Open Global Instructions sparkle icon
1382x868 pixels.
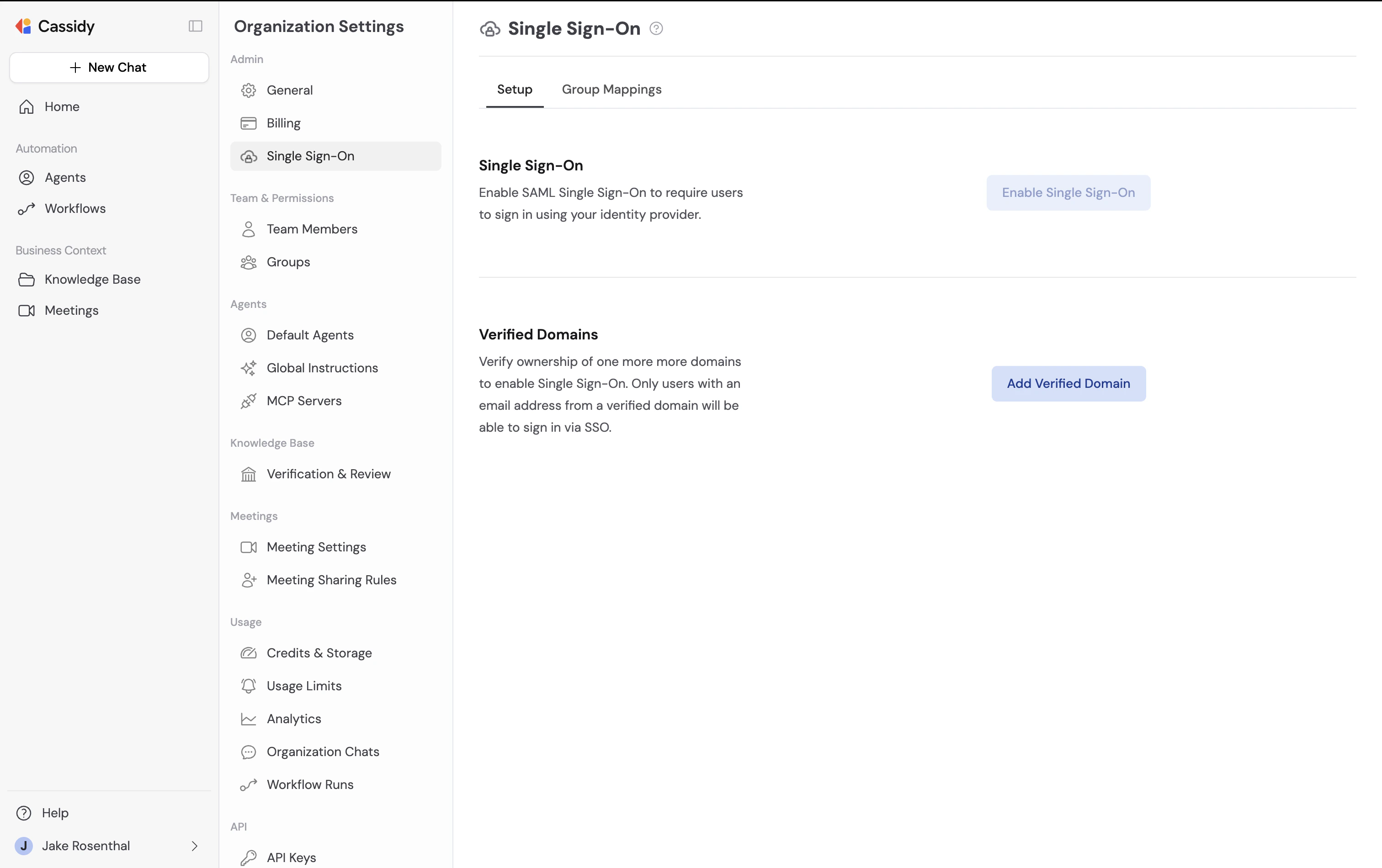coord(249,368)
